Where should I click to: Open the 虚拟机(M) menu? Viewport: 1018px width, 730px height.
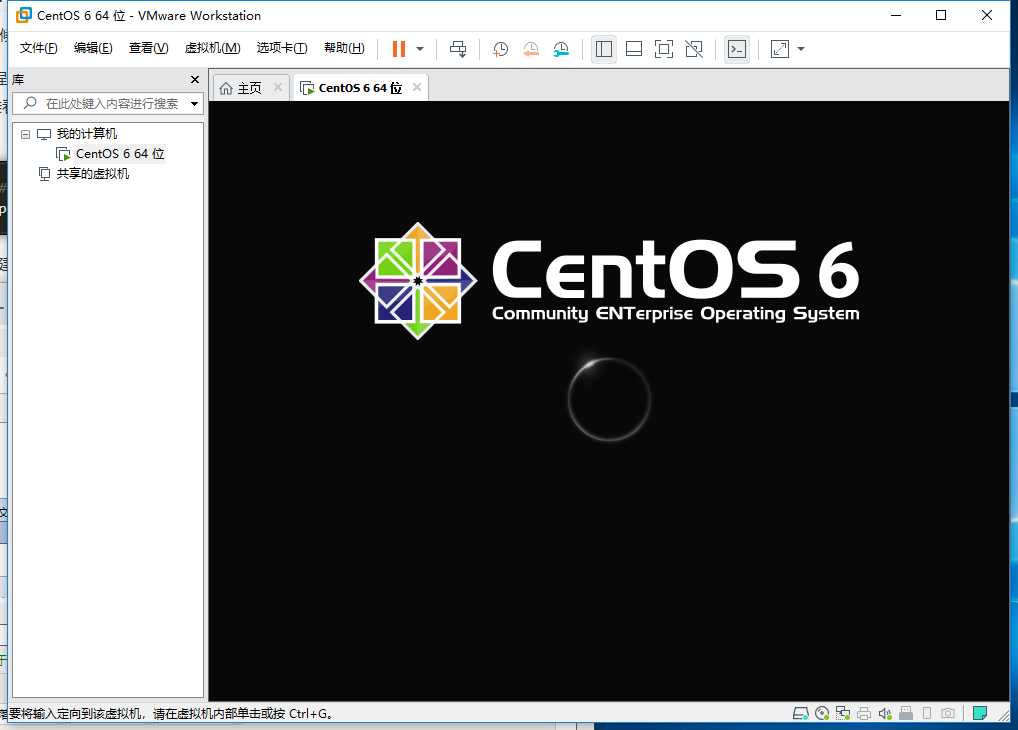tap(212, 48)
